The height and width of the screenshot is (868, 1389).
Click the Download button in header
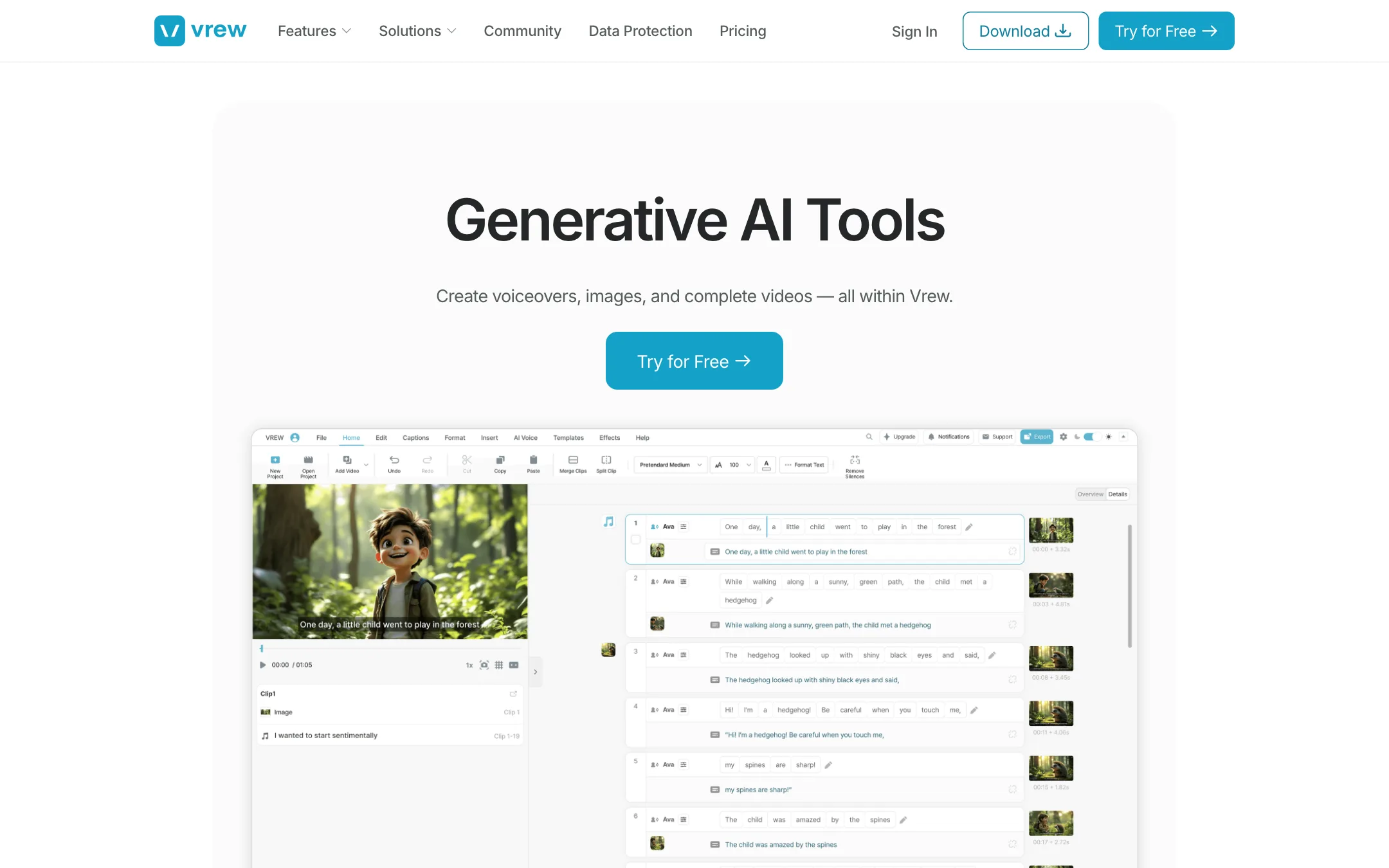pyautogui.click(x=1025, y=31)
